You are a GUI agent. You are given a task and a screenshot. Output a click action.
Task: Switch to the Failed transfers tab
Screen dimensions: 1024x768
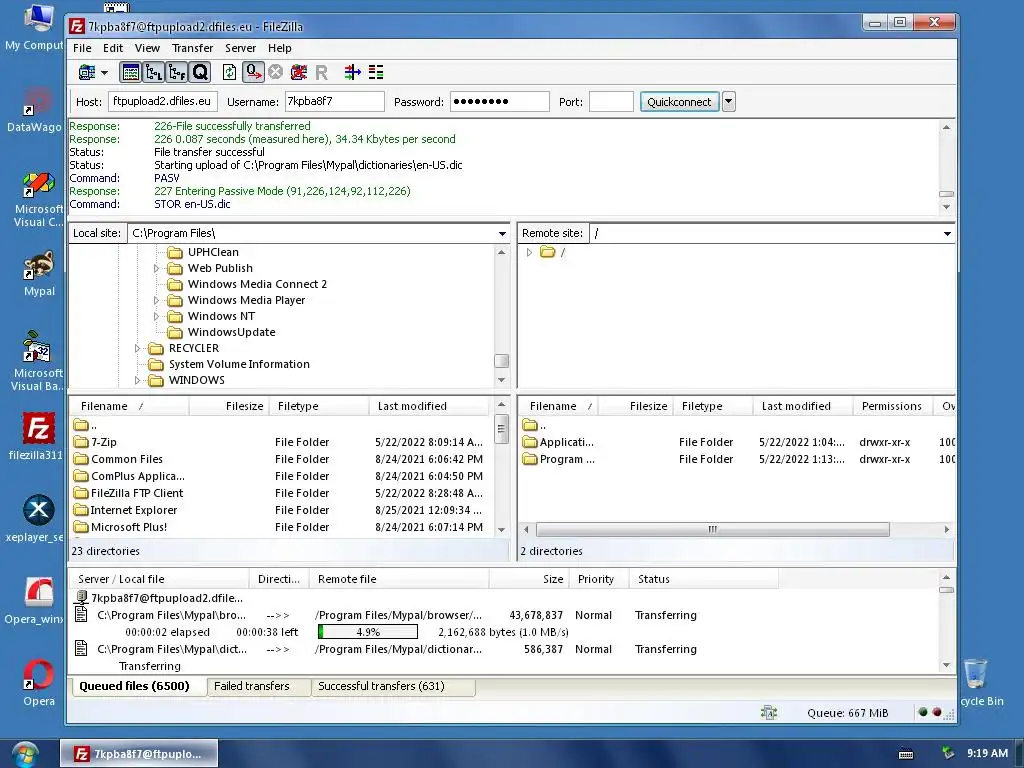259,686
